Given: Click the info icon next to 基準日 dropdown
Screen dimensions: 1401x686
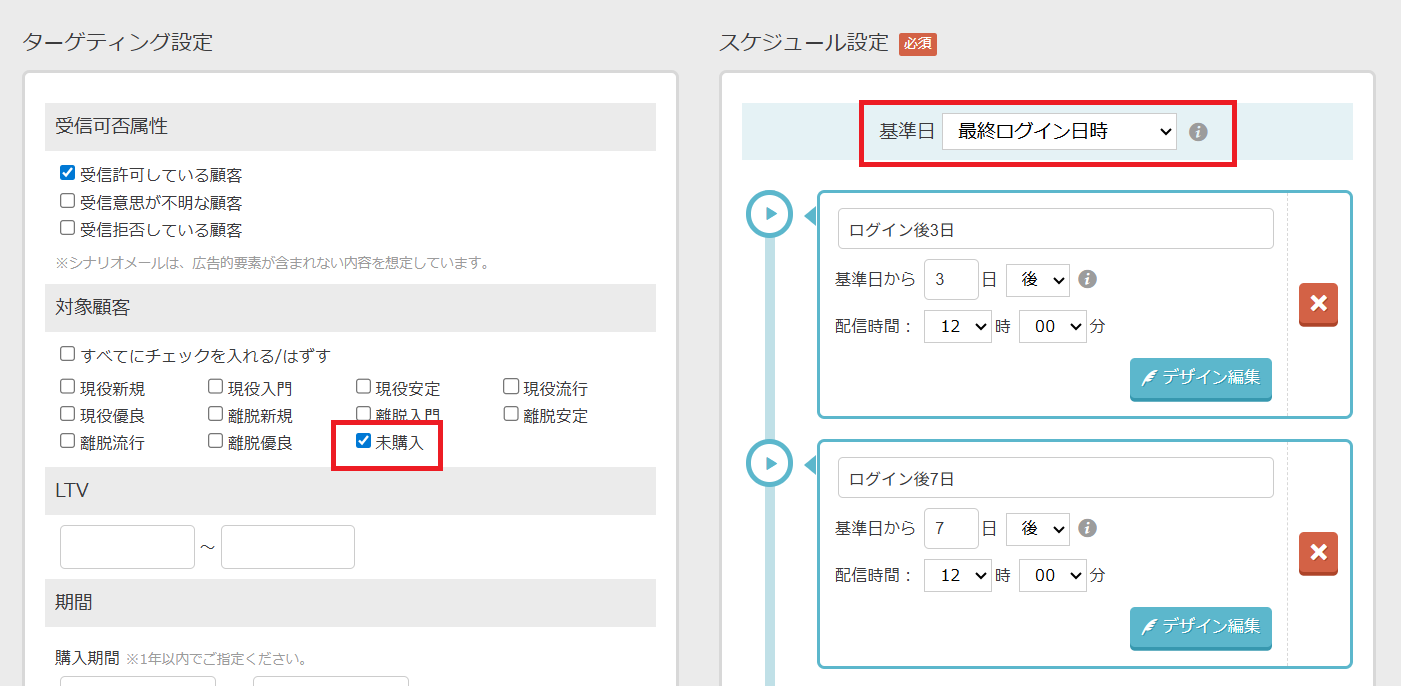Looking at the screenshot, I should click(x=1198, y=131).
